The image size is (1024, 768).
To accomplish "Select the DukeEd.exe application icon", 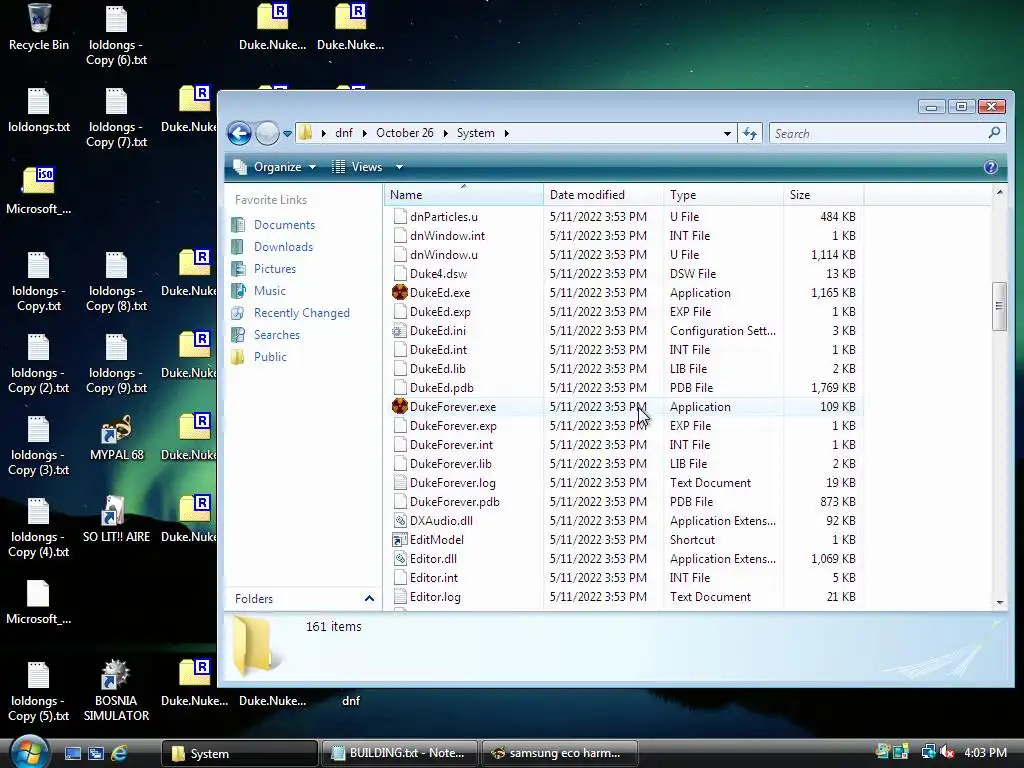I will pyautogui.click(x=400, y=293).
